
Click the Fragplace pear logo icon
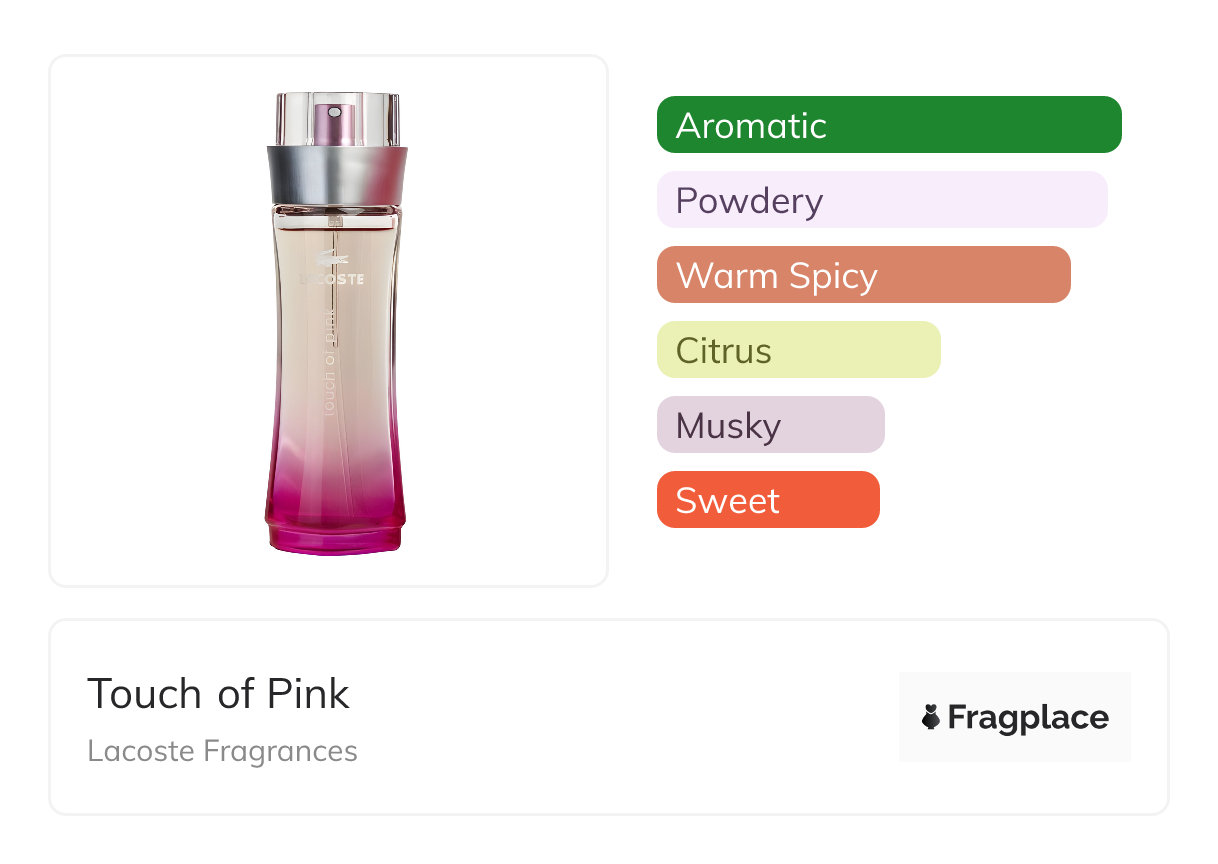coord(931,717)
